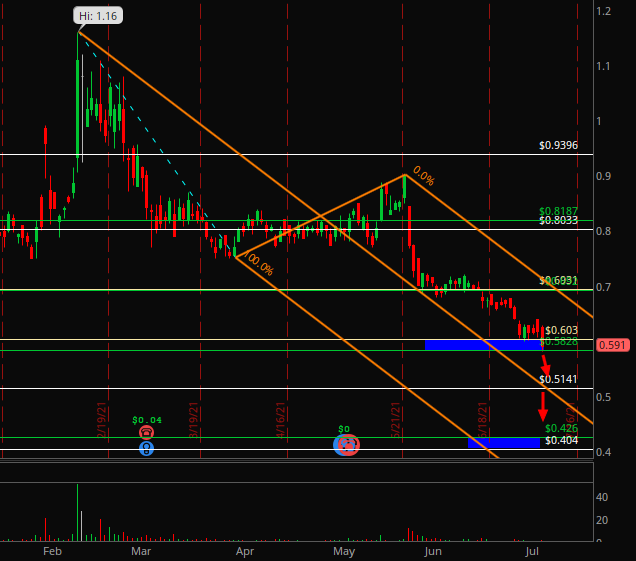636x561 pixels.
Task: Click the 0.8 value on price axis
Action: [603, 231]
